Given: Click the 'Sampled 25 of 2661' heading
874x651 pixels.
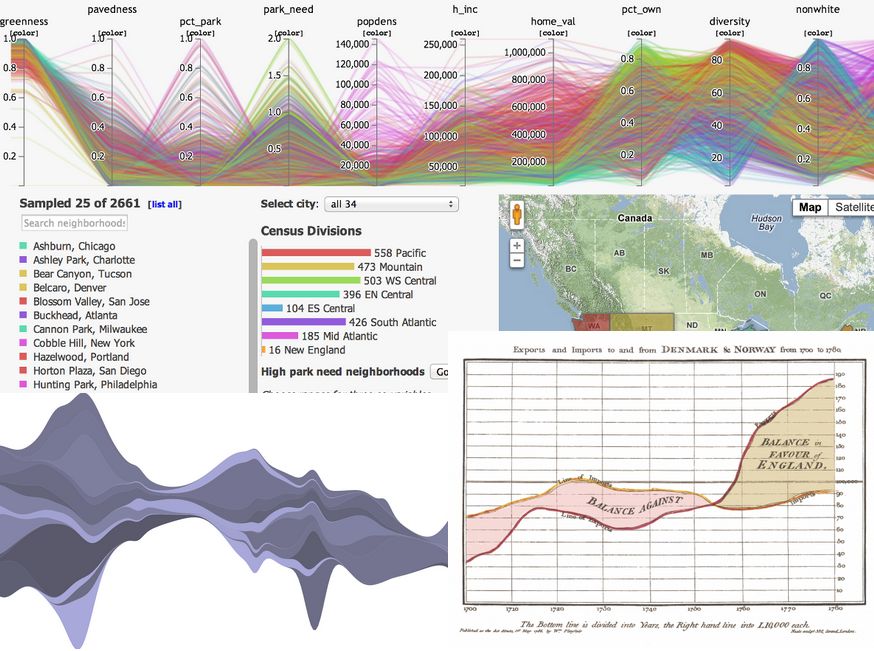Looking at the screenshot, I should tap(80, 203).
